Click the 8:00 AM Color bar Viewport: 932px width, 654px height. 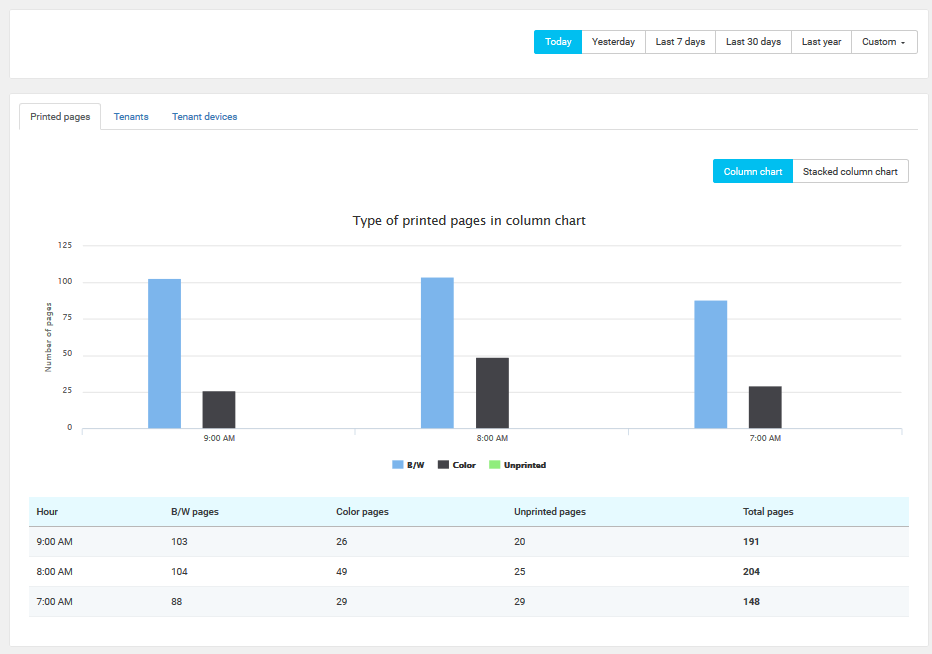coord(492,393)
